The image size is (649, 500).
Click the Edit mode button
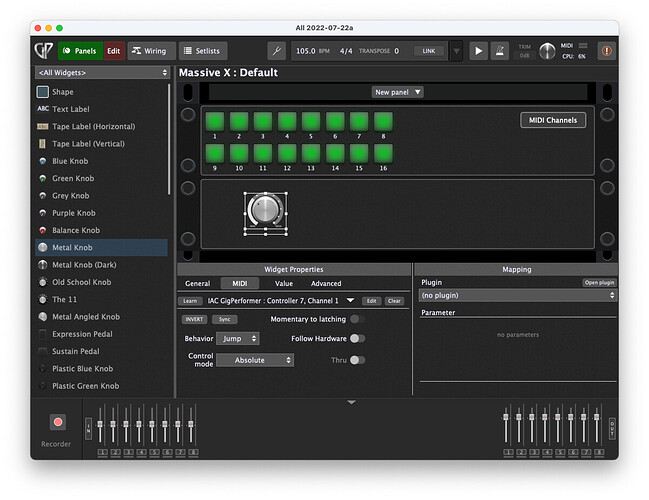114,51
